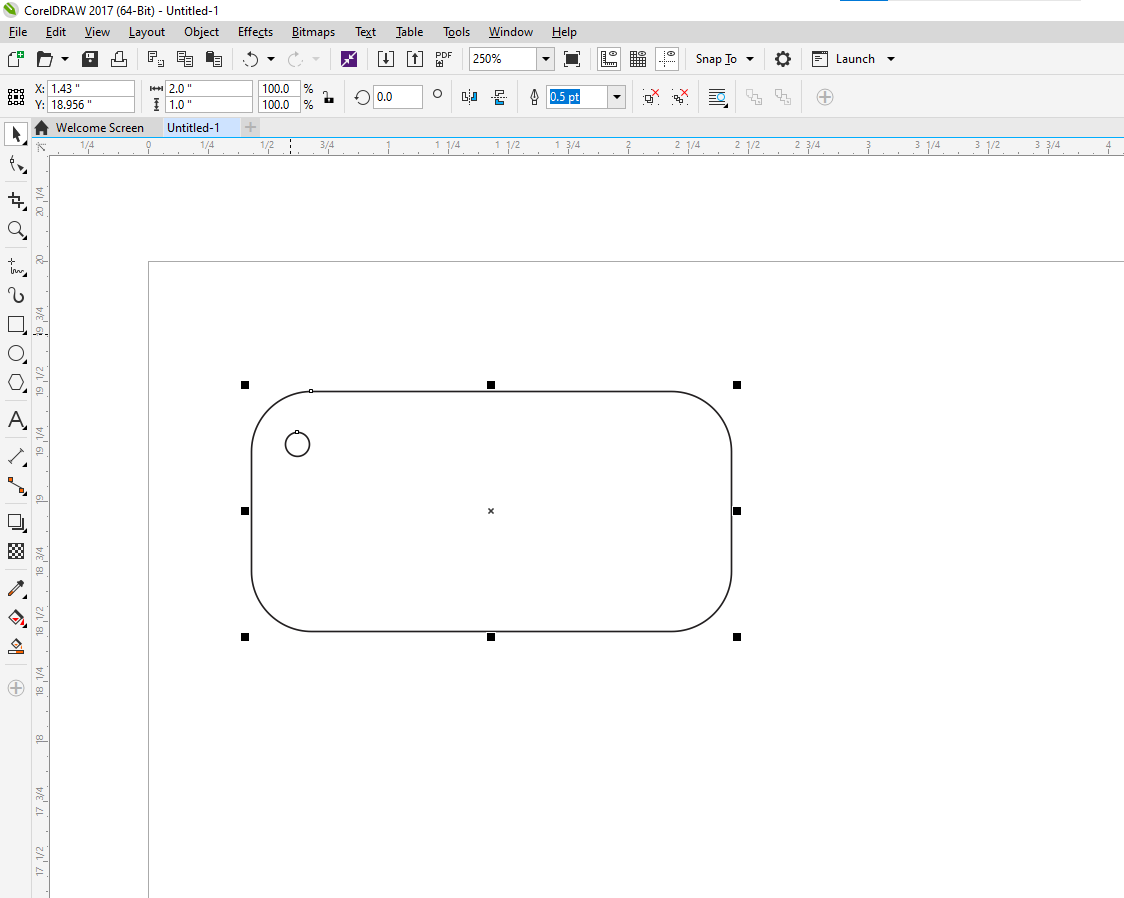1124x898 pixels.
Task: Activate the Zoom tool in the toolbox
Action: coord(16,230)
